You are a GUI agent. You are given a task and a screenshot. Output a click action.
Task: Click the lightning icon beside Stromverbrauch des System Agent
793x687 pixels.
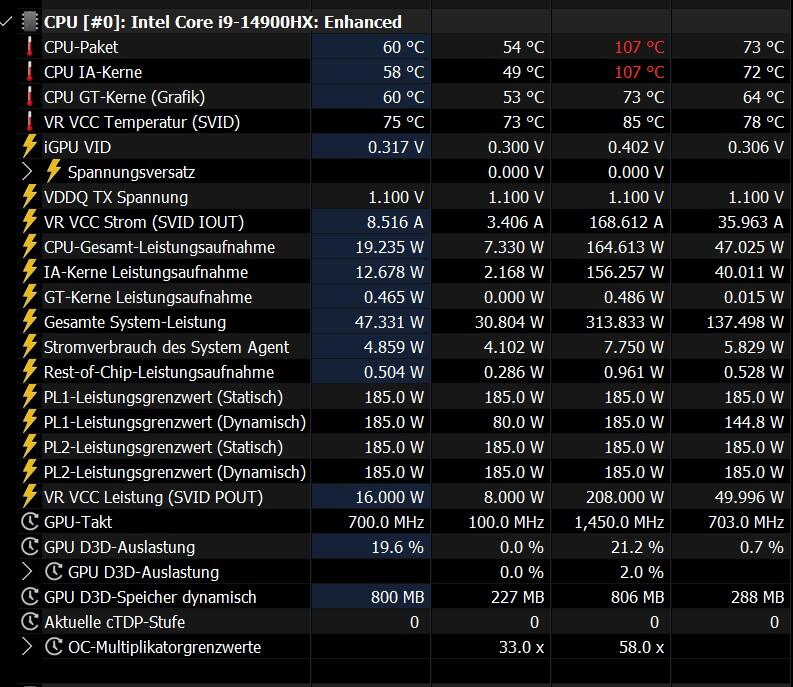(x=30, y=347)
